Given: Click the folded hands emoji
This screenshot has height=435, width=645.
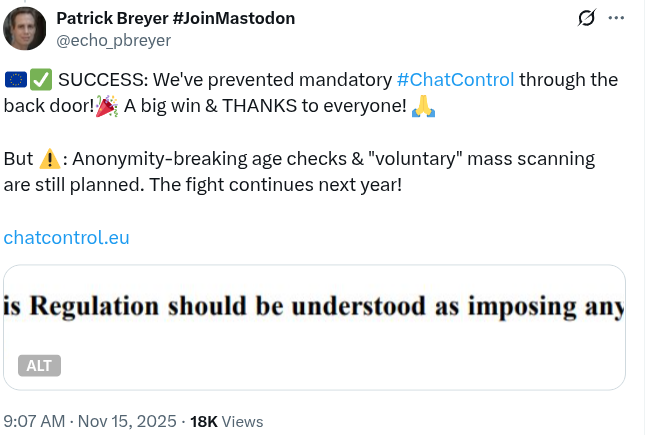Looking at the screenshot, I should click(x=423, y=107).
